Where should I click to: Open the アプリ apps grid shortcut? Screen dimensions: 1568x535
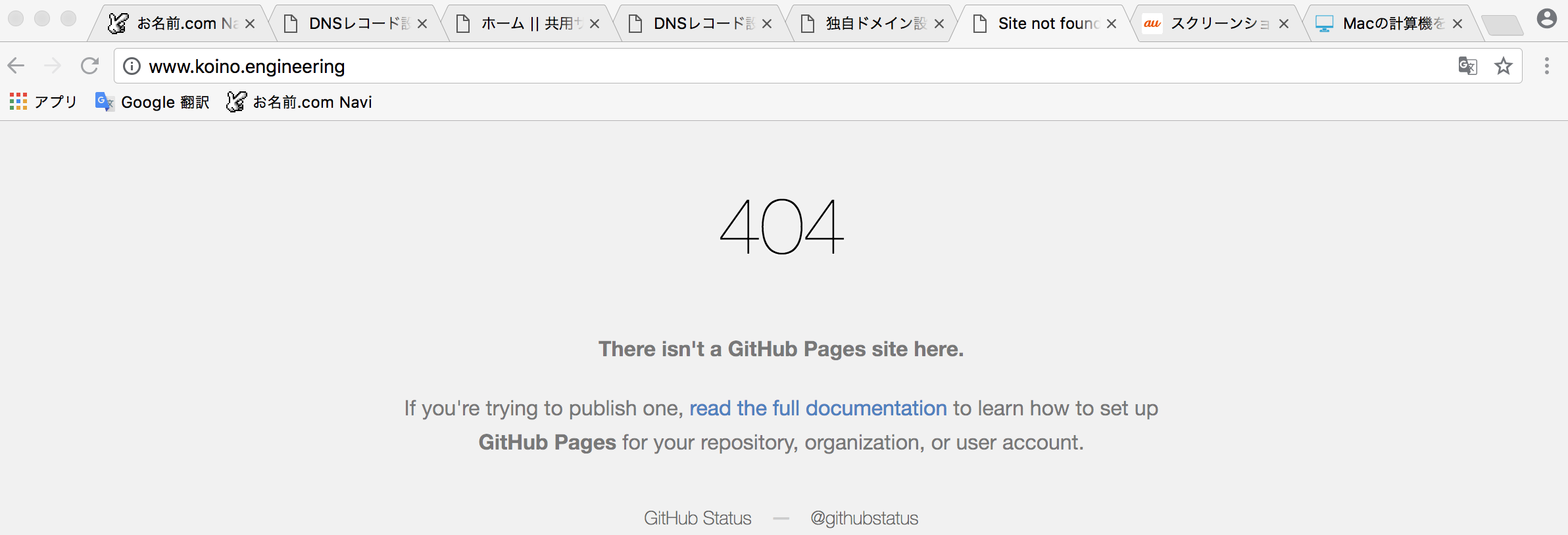click(x=43, y=102)
